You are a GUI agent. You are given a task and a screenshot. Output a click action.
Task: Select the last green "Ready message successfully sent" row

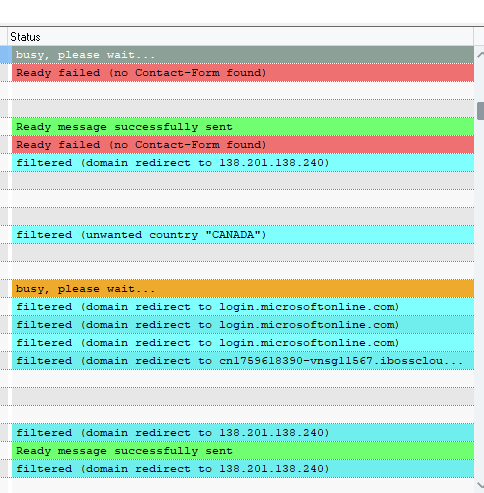pyautogui.click(x=243, y=451)
